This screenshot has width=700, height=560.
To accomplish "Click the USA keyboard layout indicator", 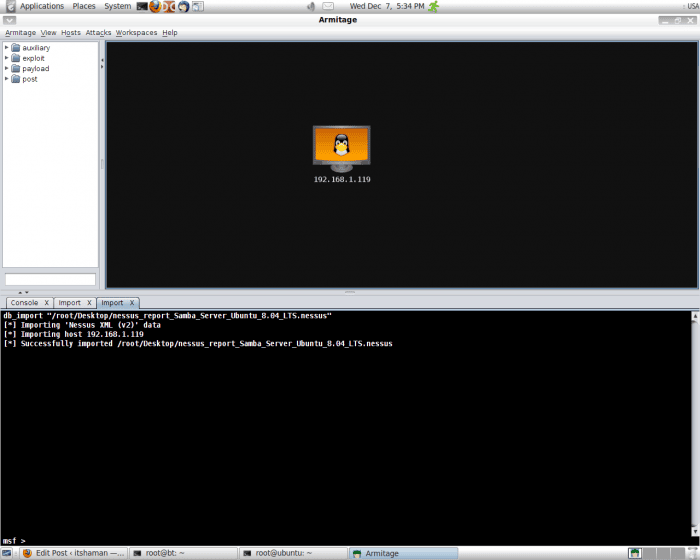I will pos(693,6).
